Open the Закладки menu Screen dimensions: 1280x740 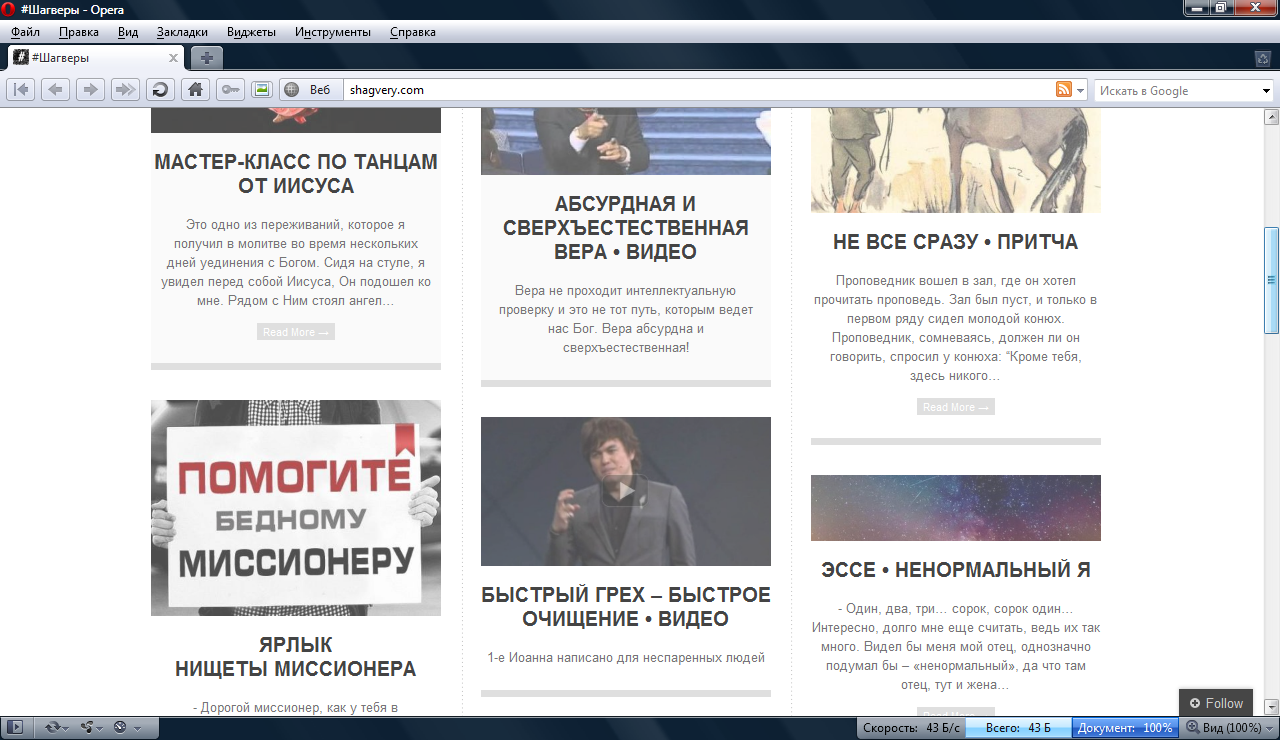(182, 32)
